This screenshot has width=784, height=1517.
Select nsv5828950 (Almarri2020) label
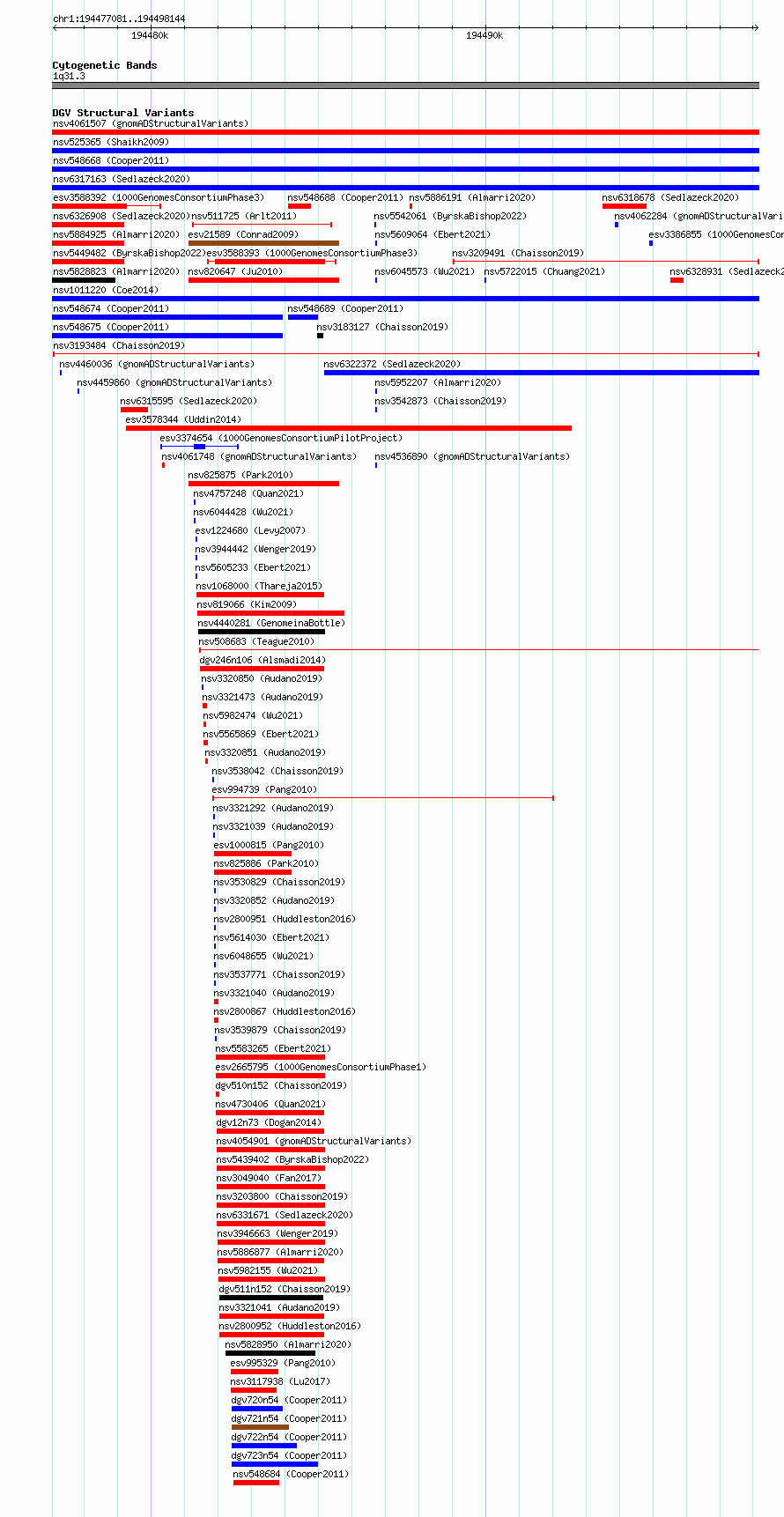pyautogui.click(x=288, y=1344)
